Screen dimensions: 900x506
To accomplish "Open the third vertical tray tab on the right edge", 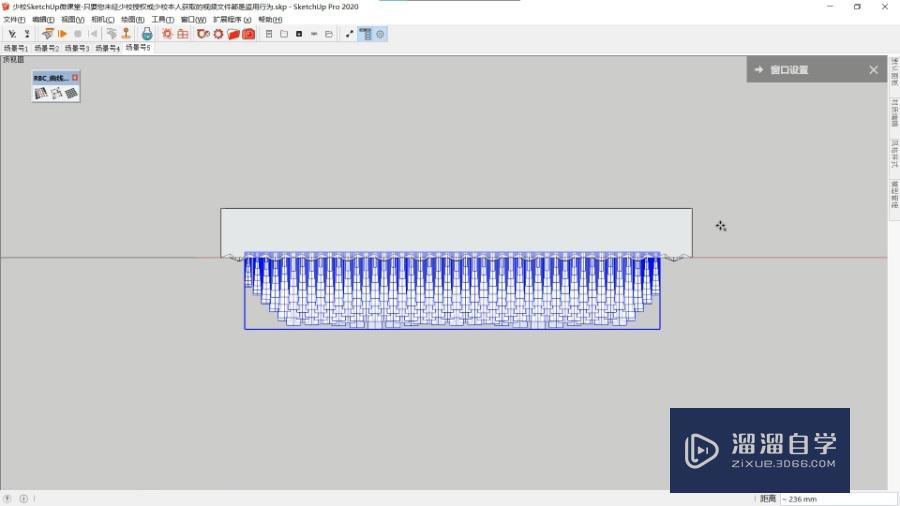I will (894, 153).
